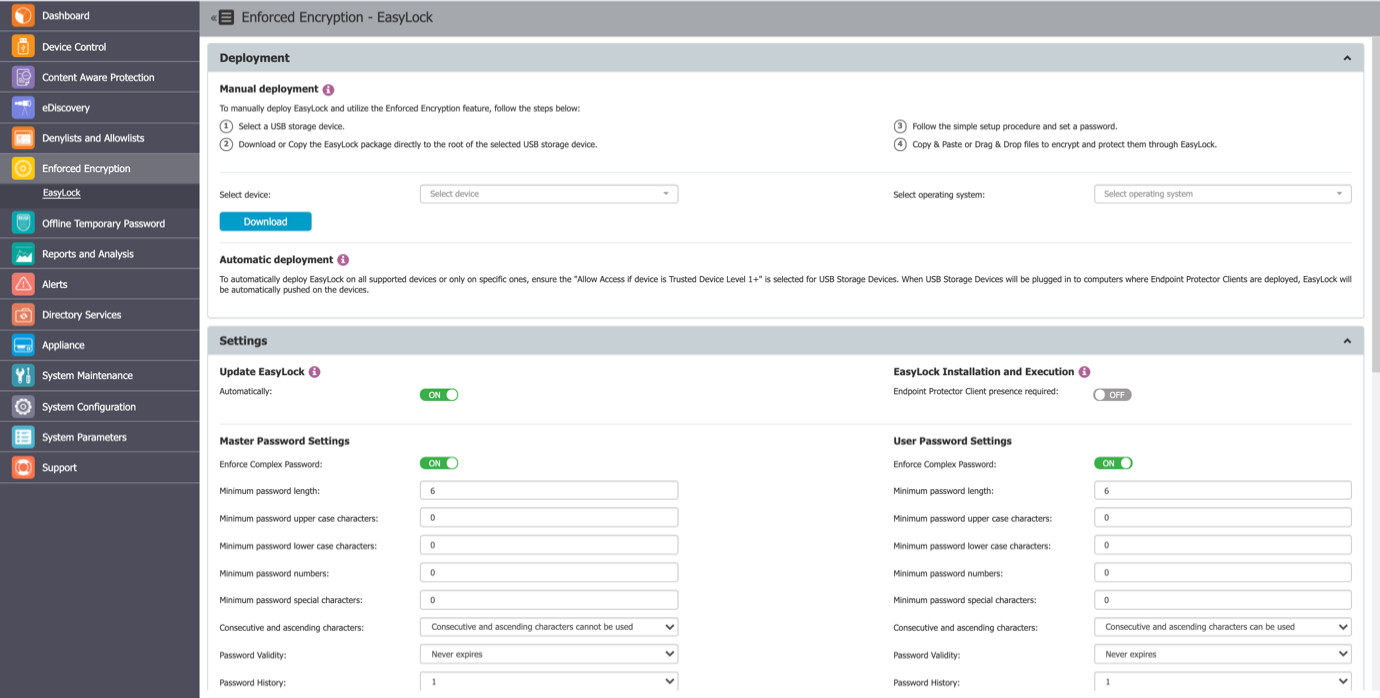
Task: Click the System Parameters icon
Action: (x=23, y=437)
